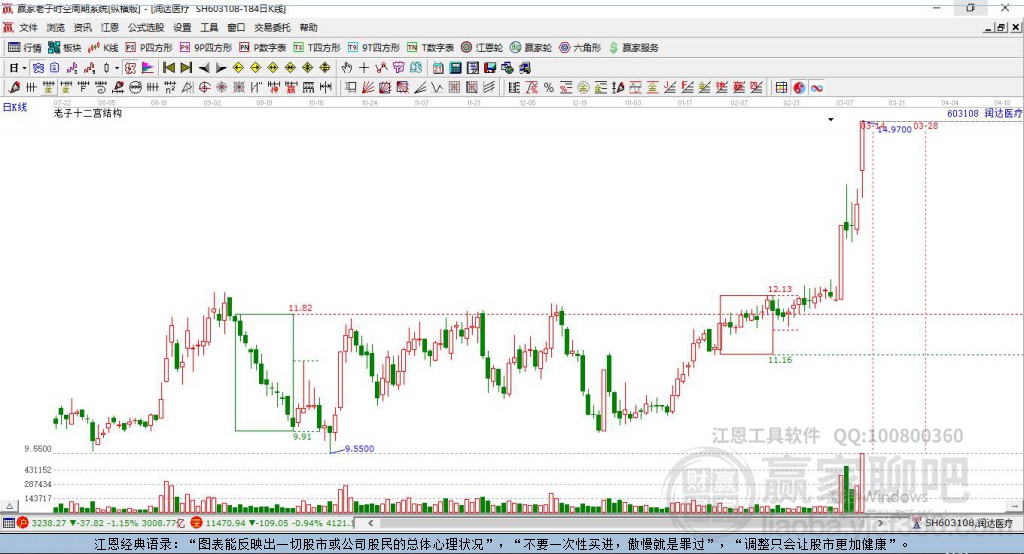The width and height of the screenshot is (1024, 554).
Task: Click the 日K线 label above the chart
Action: [14, 107]
